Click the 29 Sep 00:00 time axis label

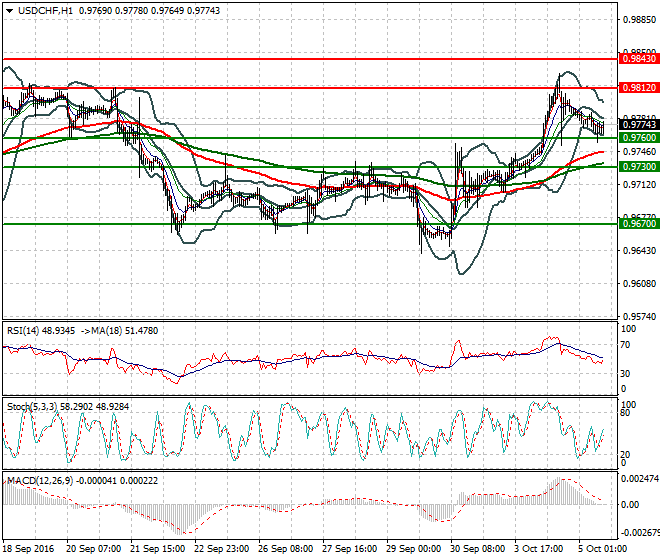413,549
